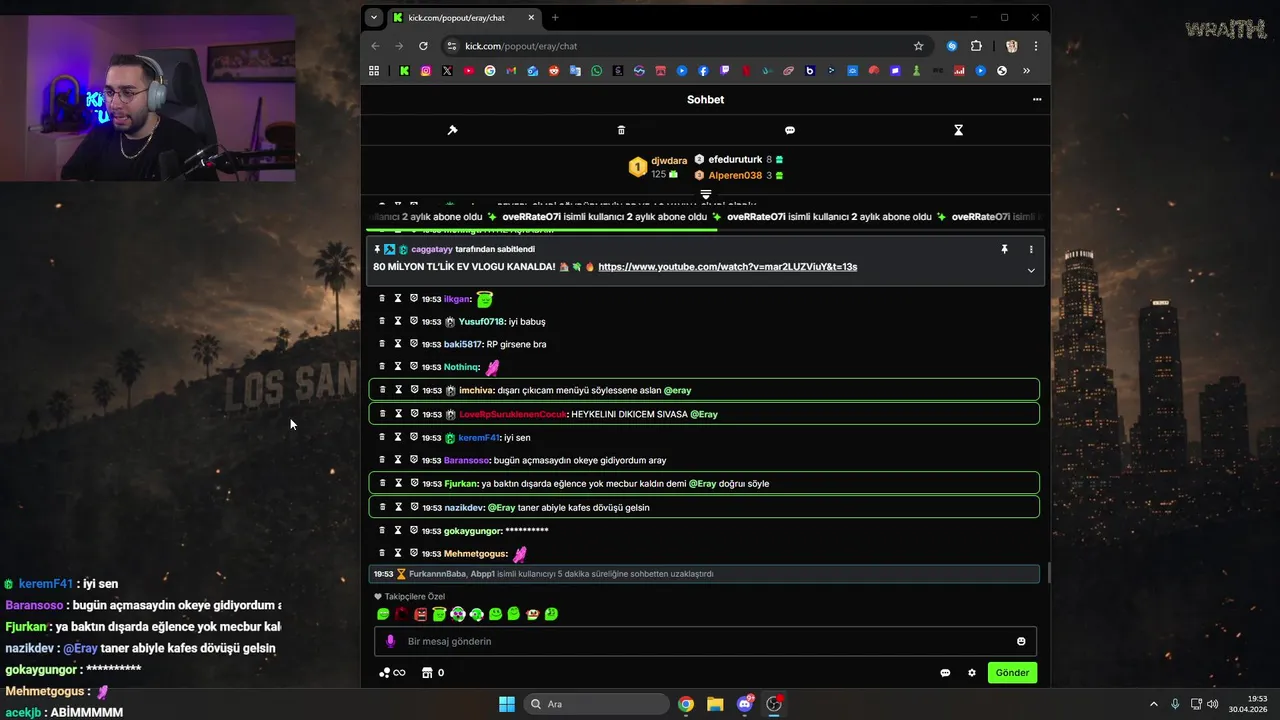
Task: Ban Mehmetgogus using the shield icon
Action: [x=413, y=553]
